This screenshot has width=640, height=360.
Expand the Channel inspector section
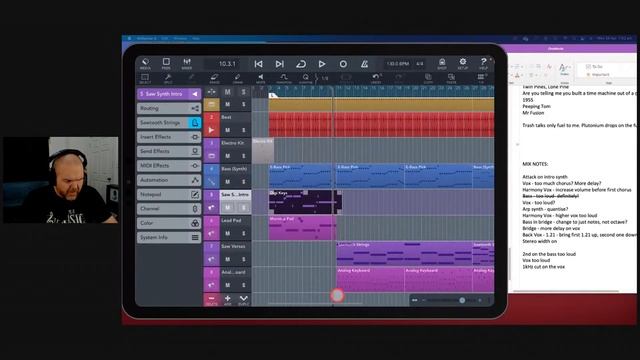169,209
